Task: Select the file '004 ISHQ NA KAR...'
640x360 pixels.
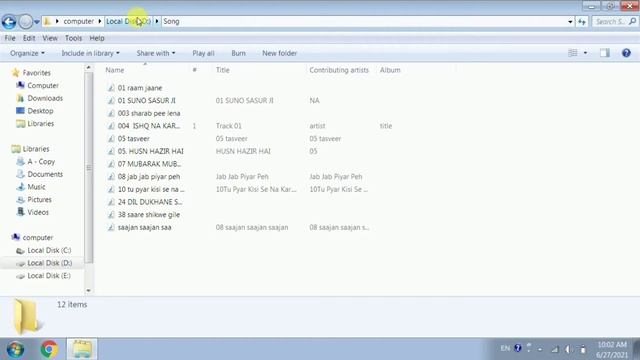Action: pyautogui.click(x=149, y=126)
